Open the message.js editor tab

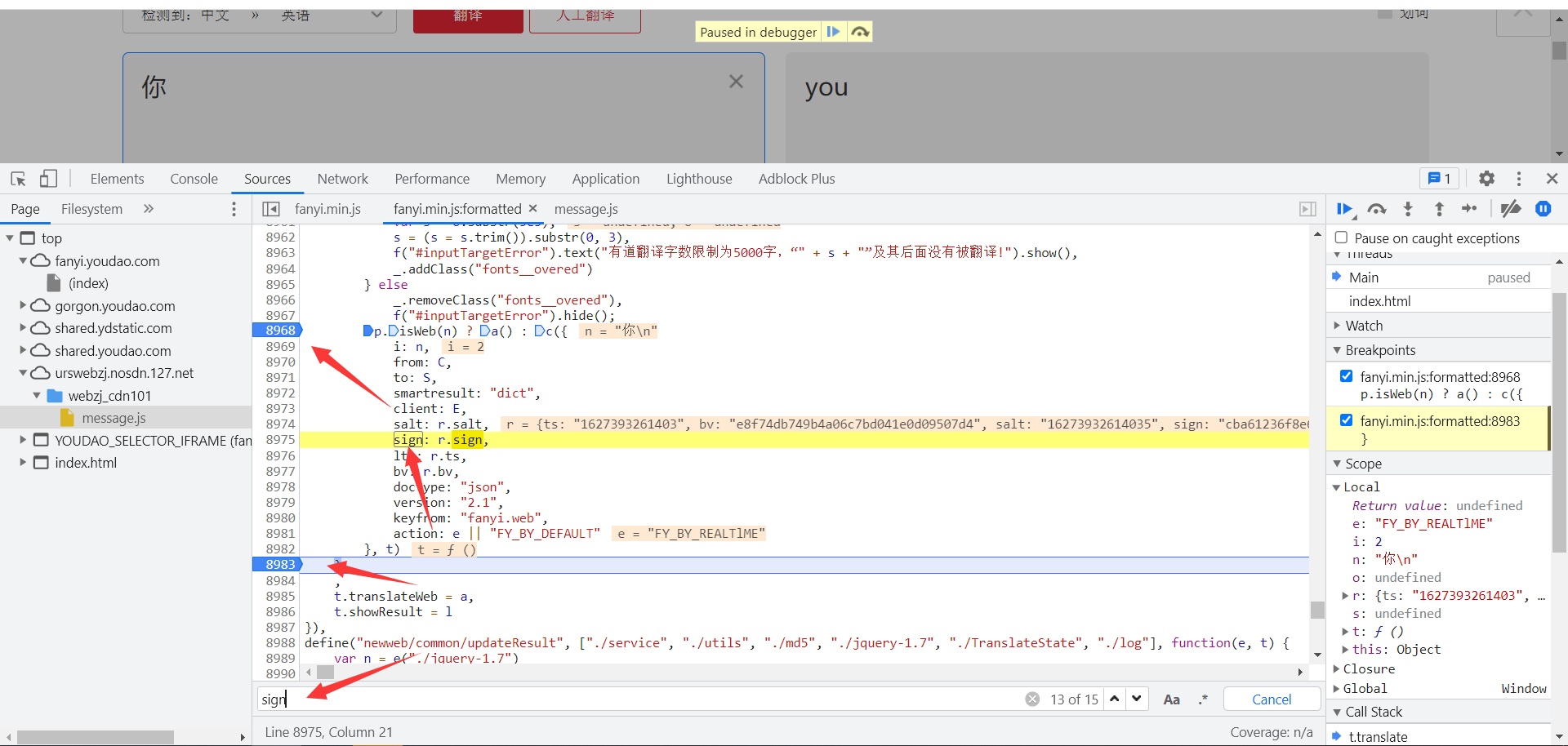(586, 209)
